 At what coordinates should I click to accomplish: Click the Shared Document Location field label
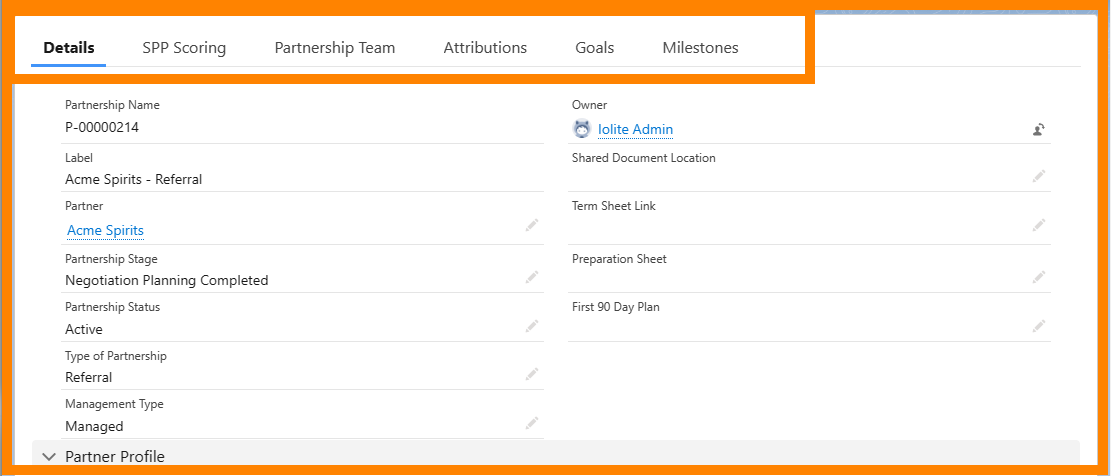click(x=644, y=158)
